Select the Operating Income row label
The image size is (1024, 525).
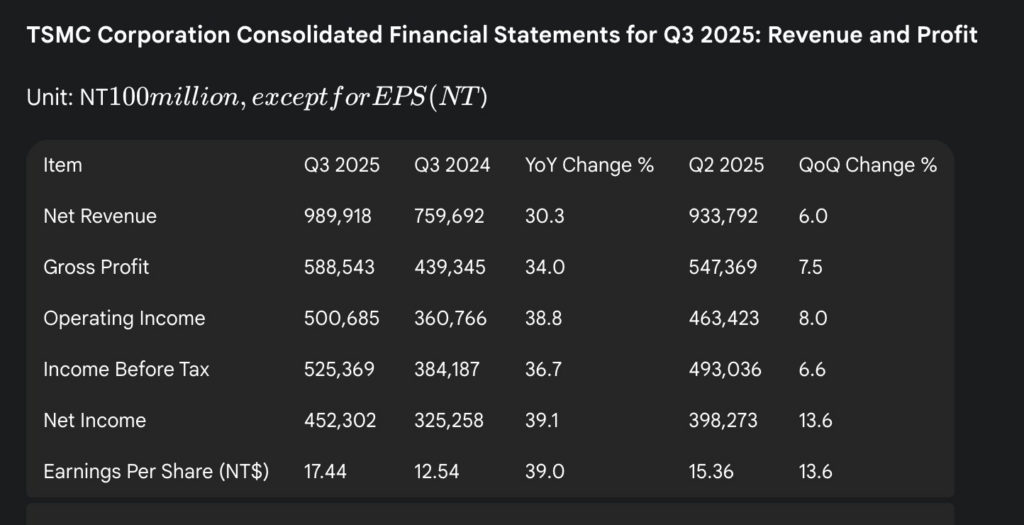(124, 318)
